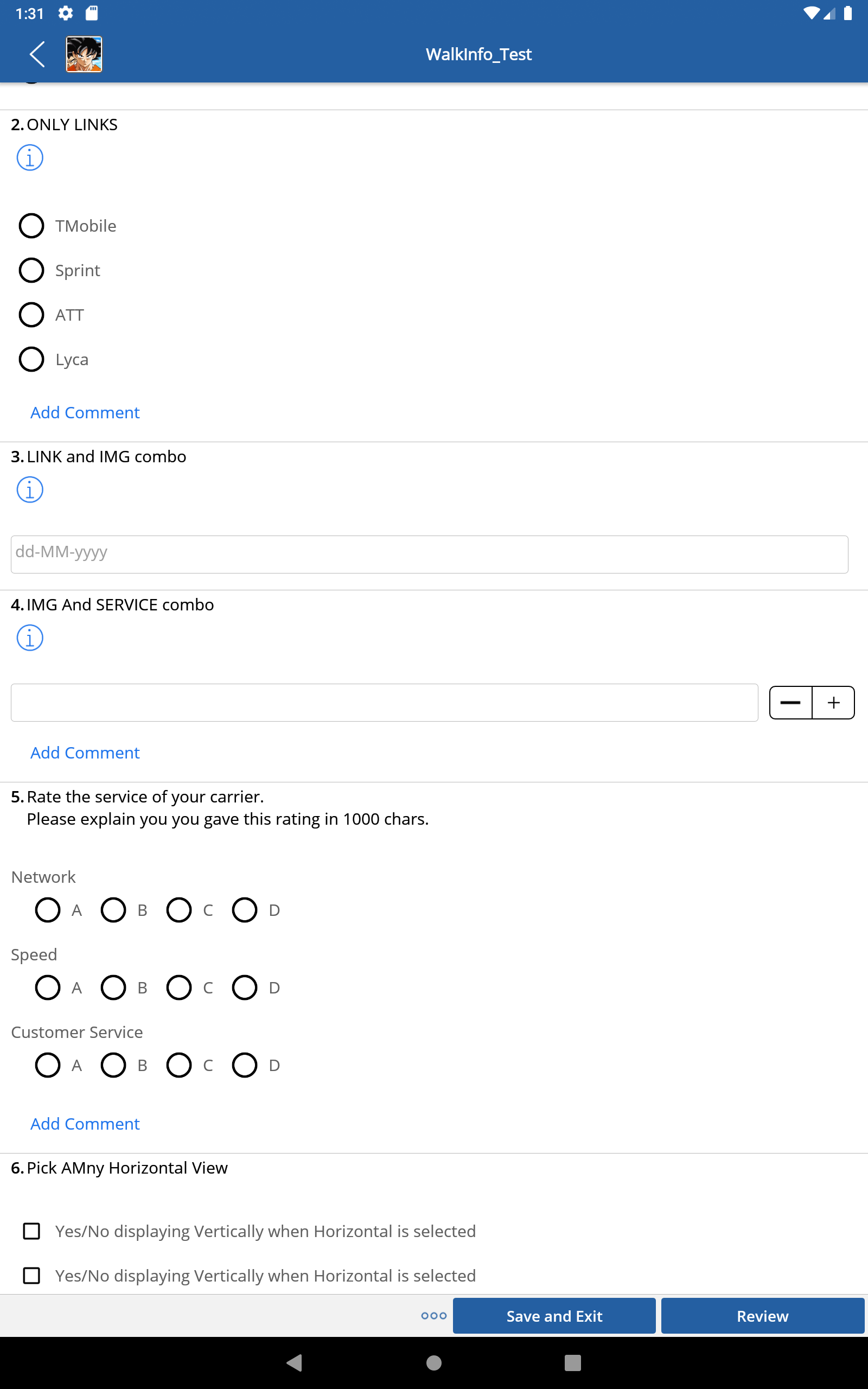Decrease value with minus stepper
868x1389 pixels.
pyautogui.click(x=790, y=703)
